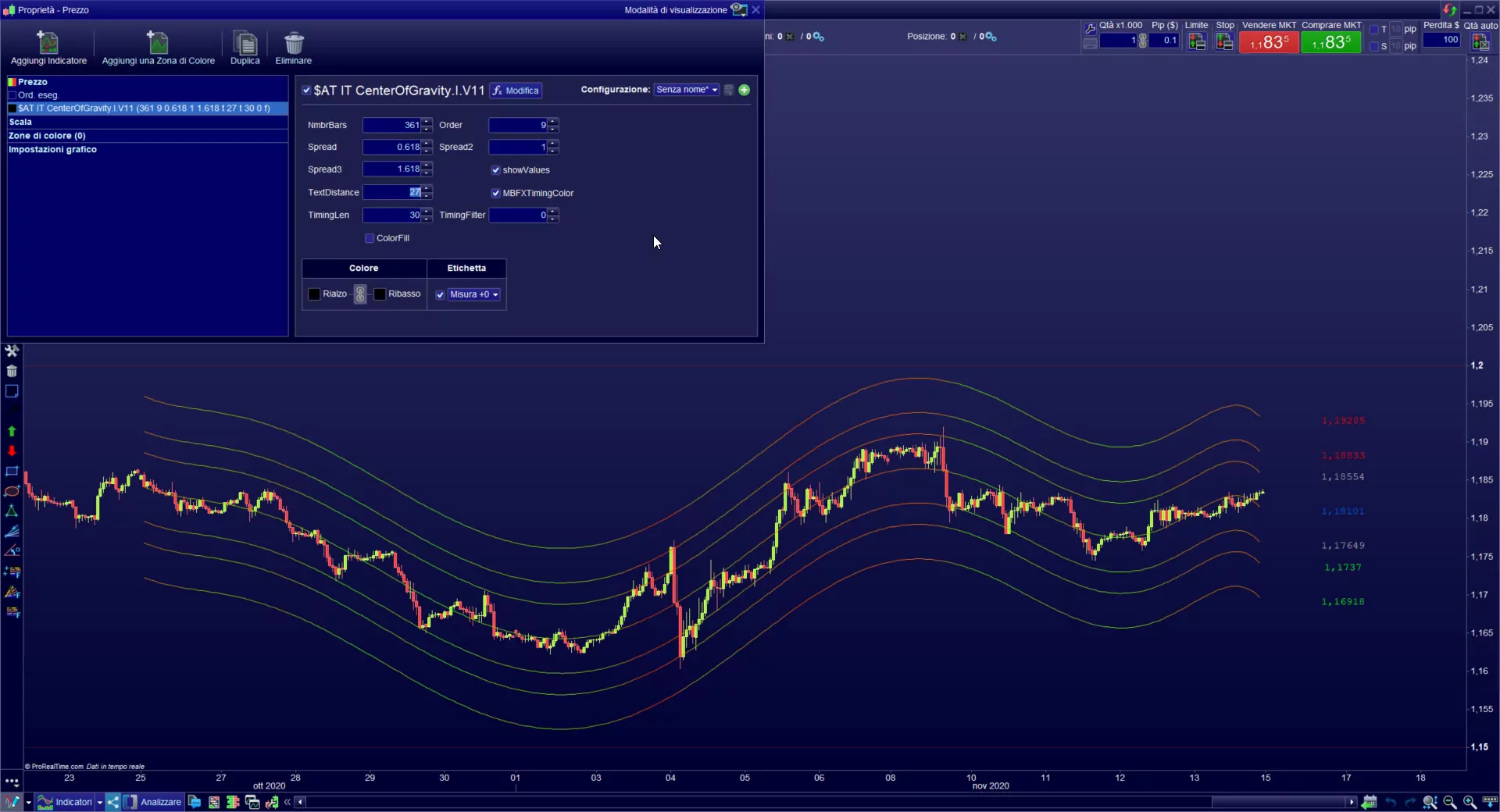Click the share icon next to Analizzare
This screenshot has width=1500, height=812.
click(113, 802)
